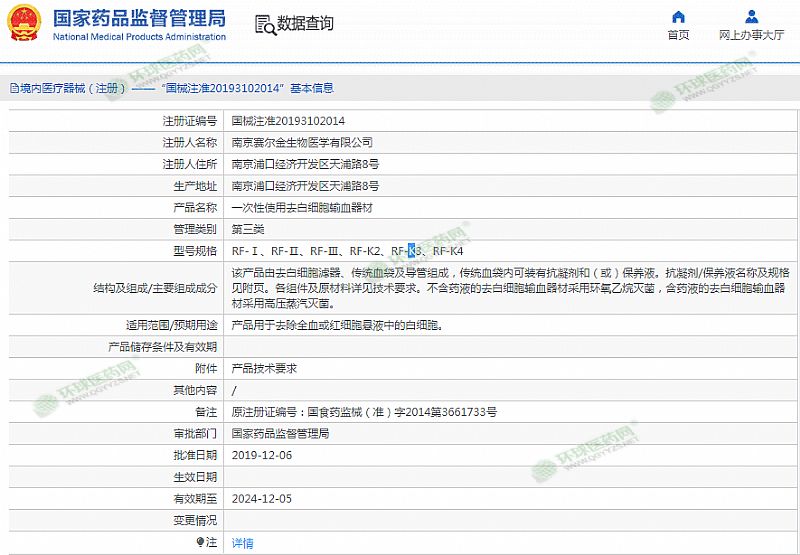Screen dimensions: 800x555
Task: Click the breadcrumb page icon before 境内医疗器械
Action: [13, 88]
